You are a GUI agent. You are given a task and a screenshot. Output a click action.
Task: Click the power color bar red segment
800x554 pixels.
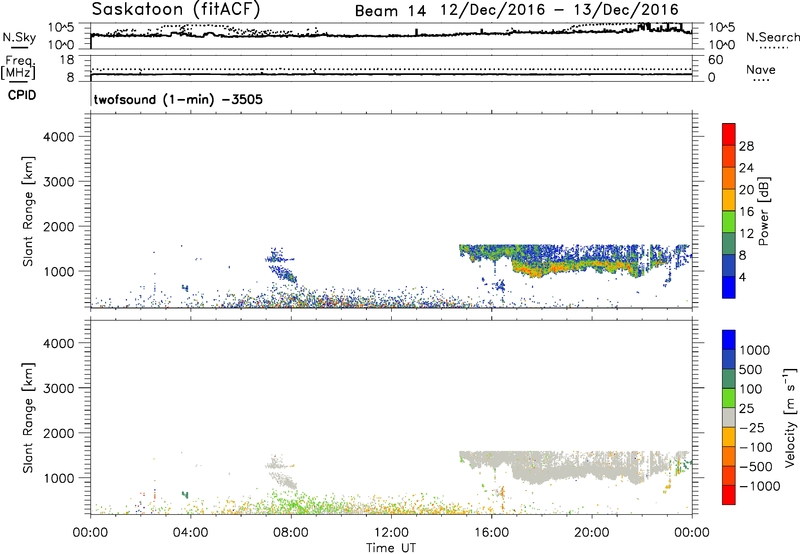pos(729,134)
